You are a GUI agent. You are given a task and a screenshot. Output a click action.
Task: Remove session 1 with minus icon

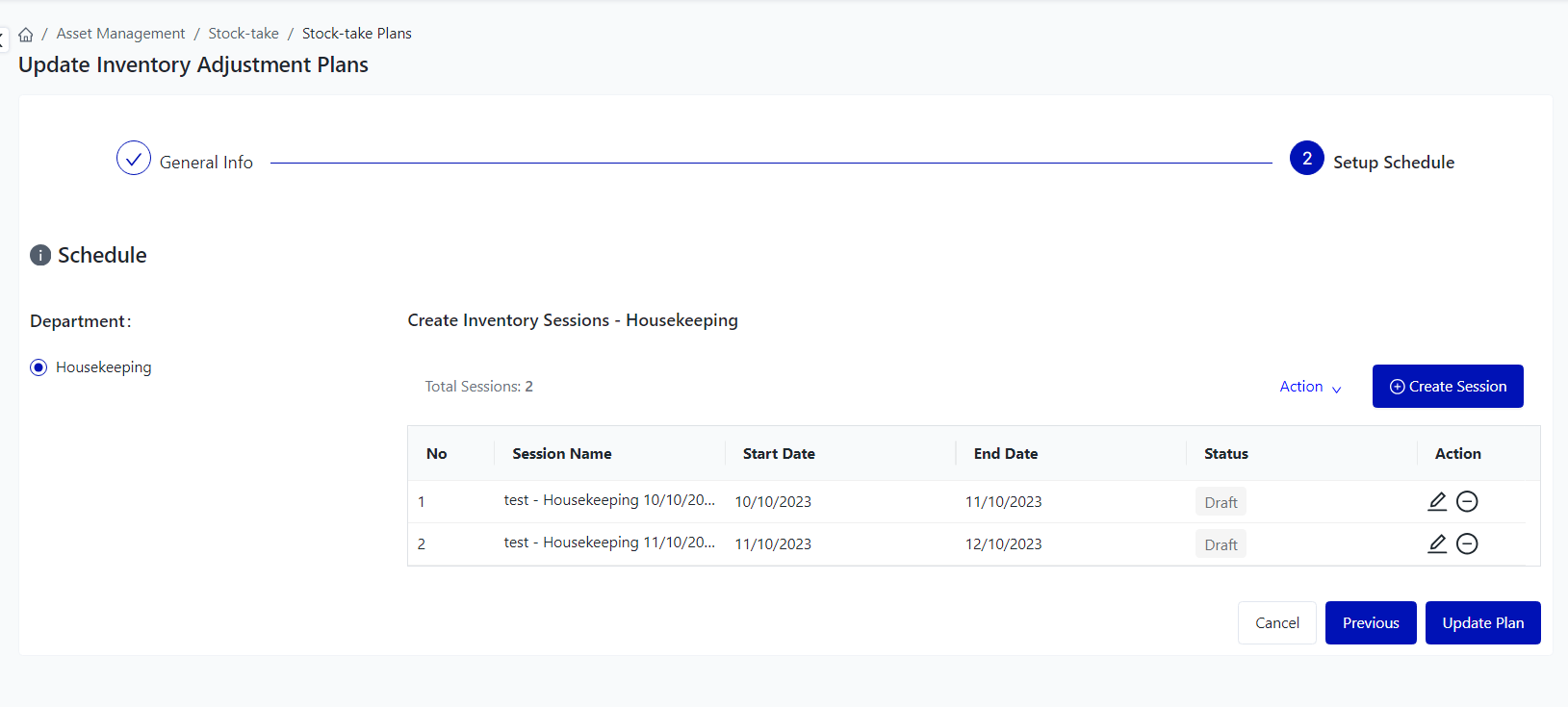(x=1467, y=501)
